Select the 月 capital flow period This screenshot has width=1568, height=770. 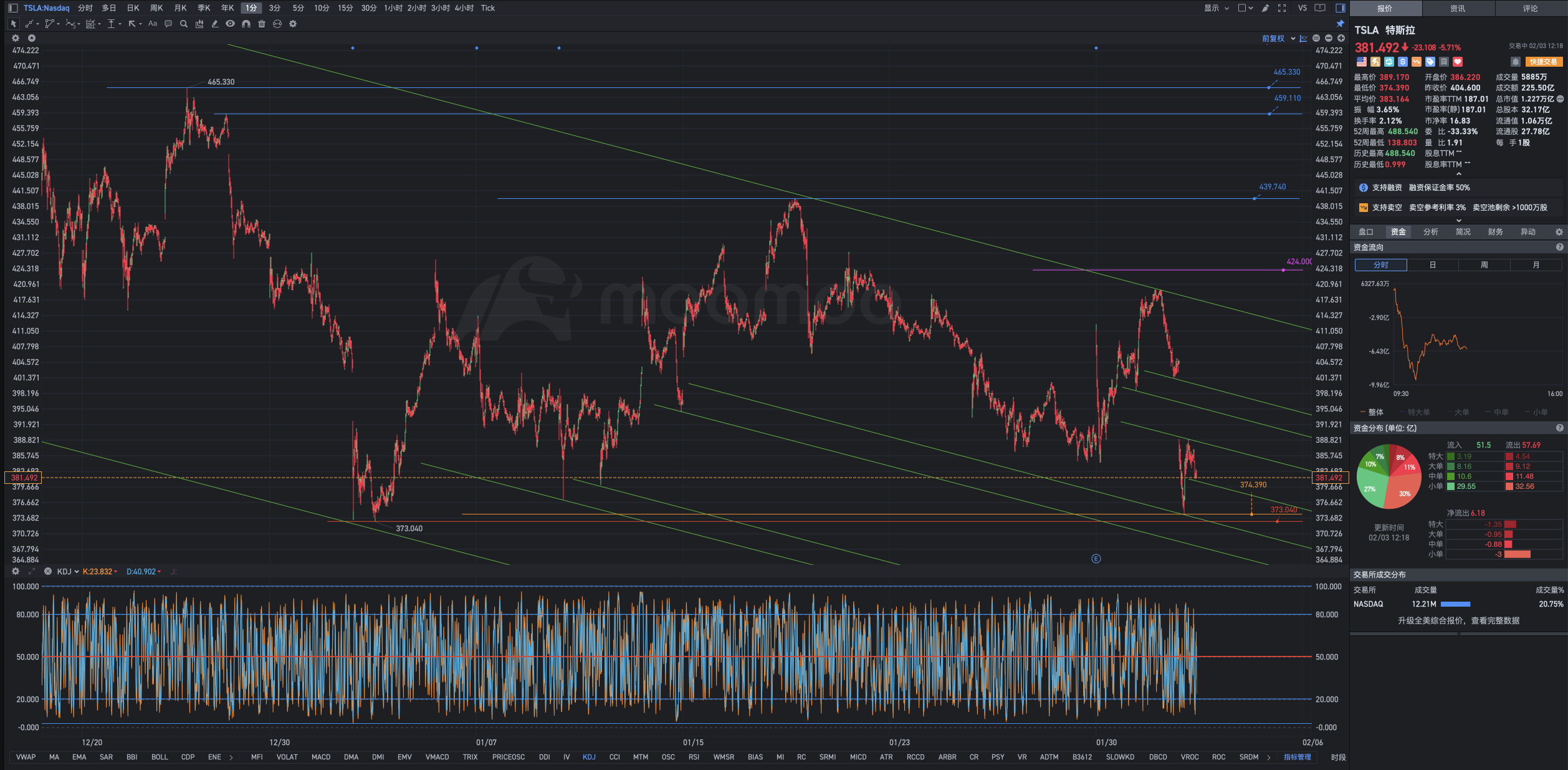tap(1536, 265)
